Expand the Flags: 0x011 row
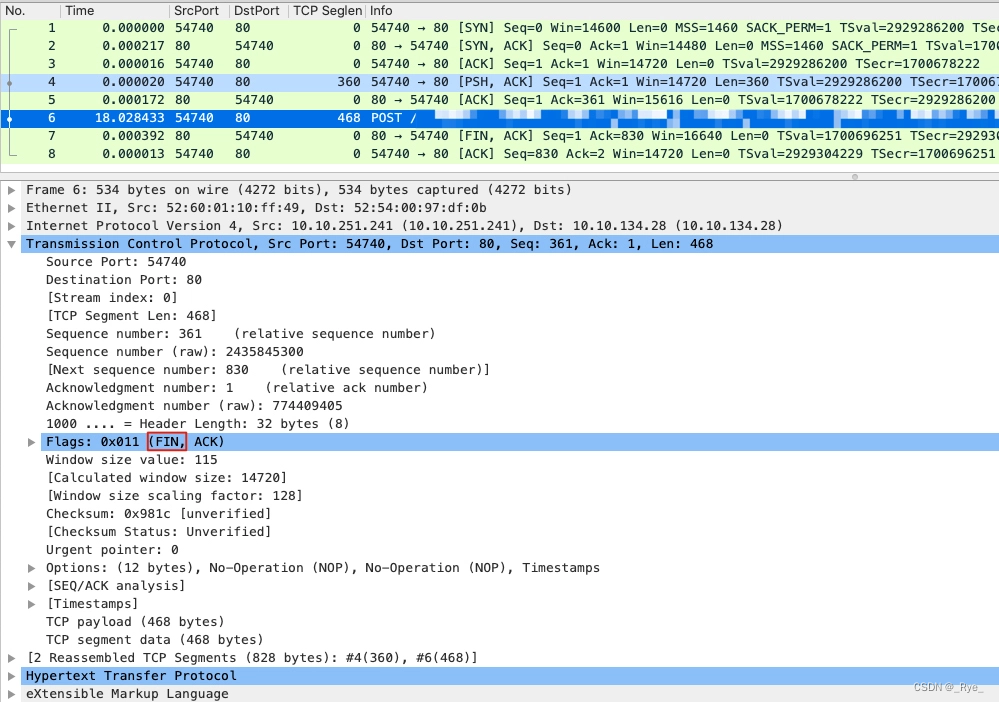The height and width of the screenshot is (702, 999). point(31,442)
